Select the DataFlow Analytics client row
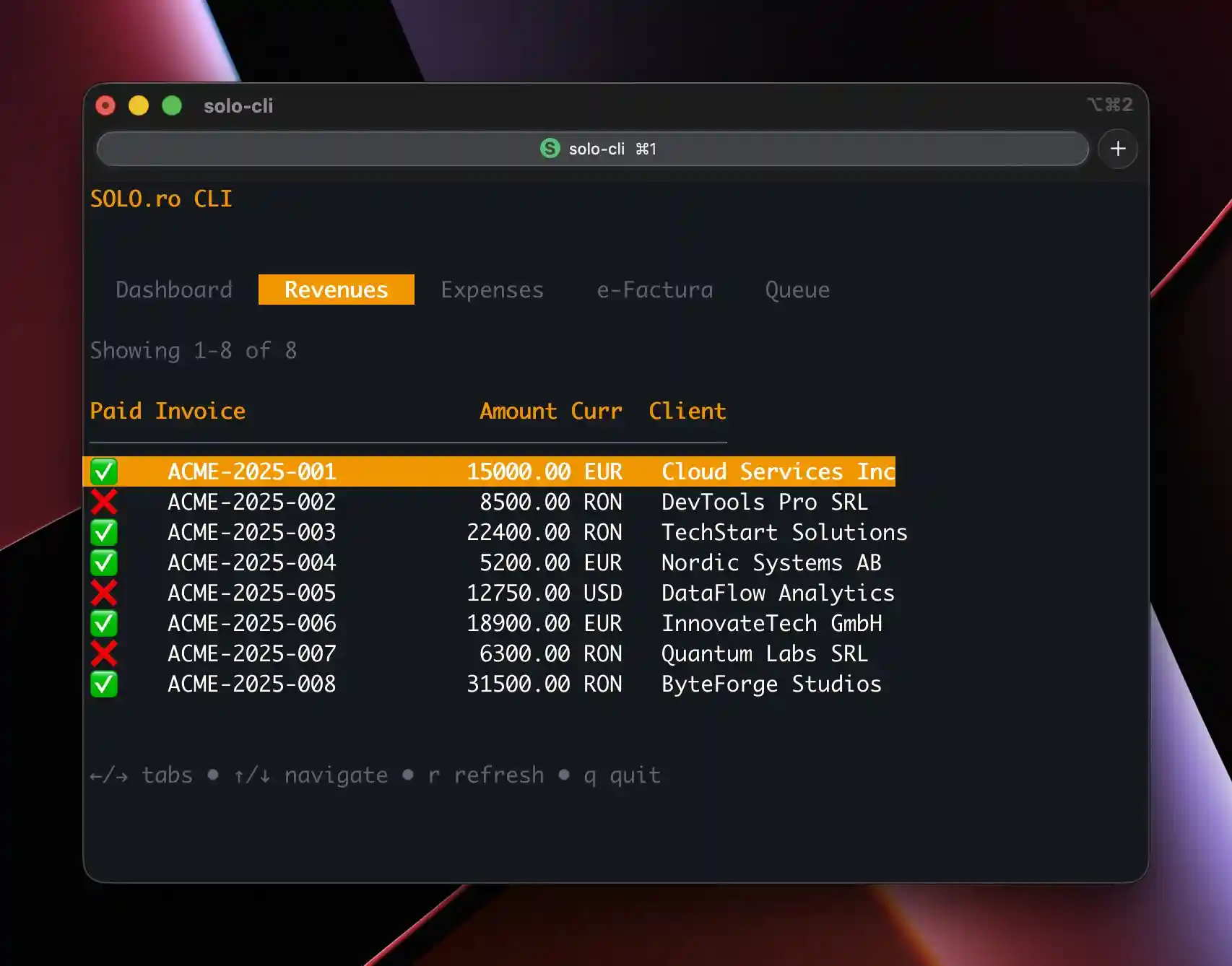1232x966 pixels. [x=777, y=593]
